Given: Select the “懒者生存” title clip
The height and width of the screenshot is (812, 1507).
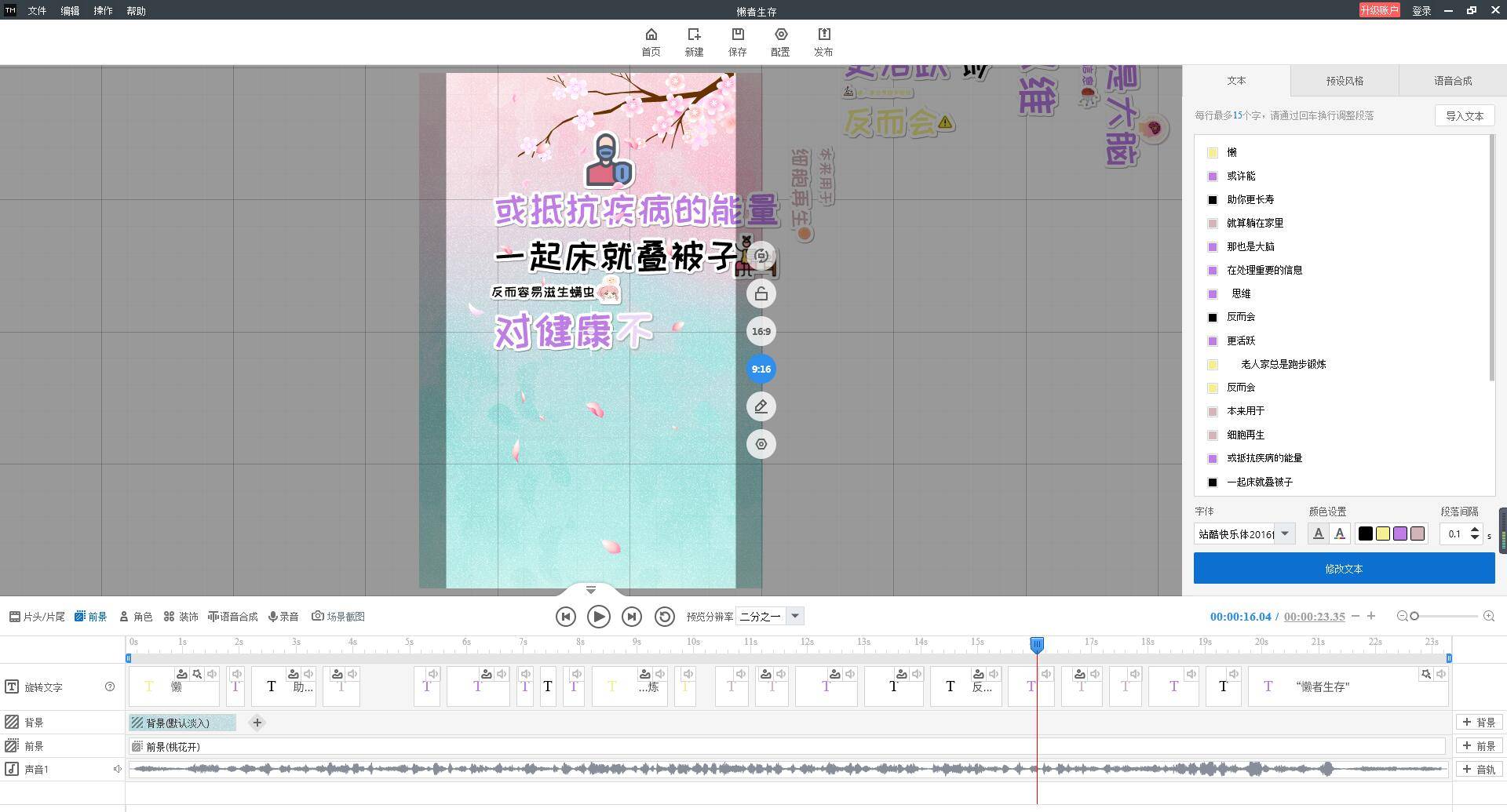Looking at the screenshot, I should [x=1348, y=686].
